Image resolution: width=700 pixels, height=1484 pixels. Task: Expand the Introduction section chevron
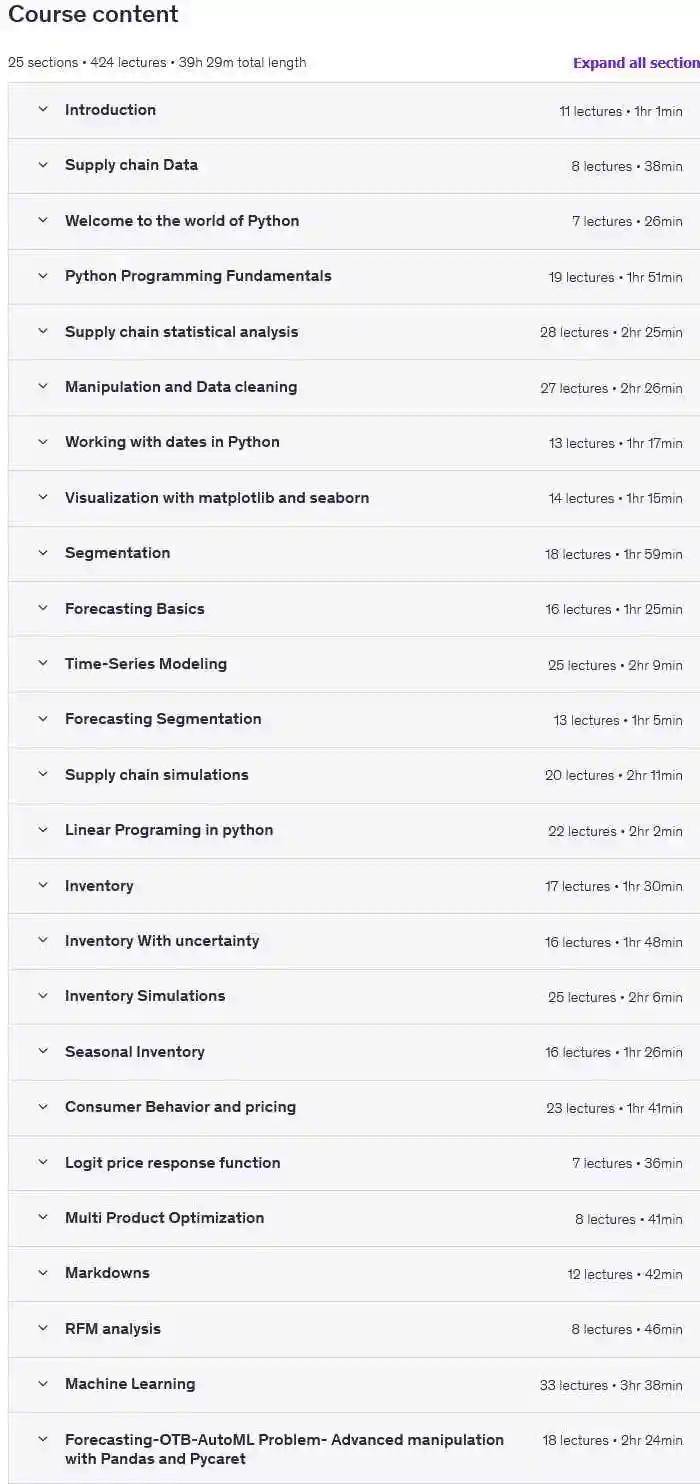coord(43,110)
